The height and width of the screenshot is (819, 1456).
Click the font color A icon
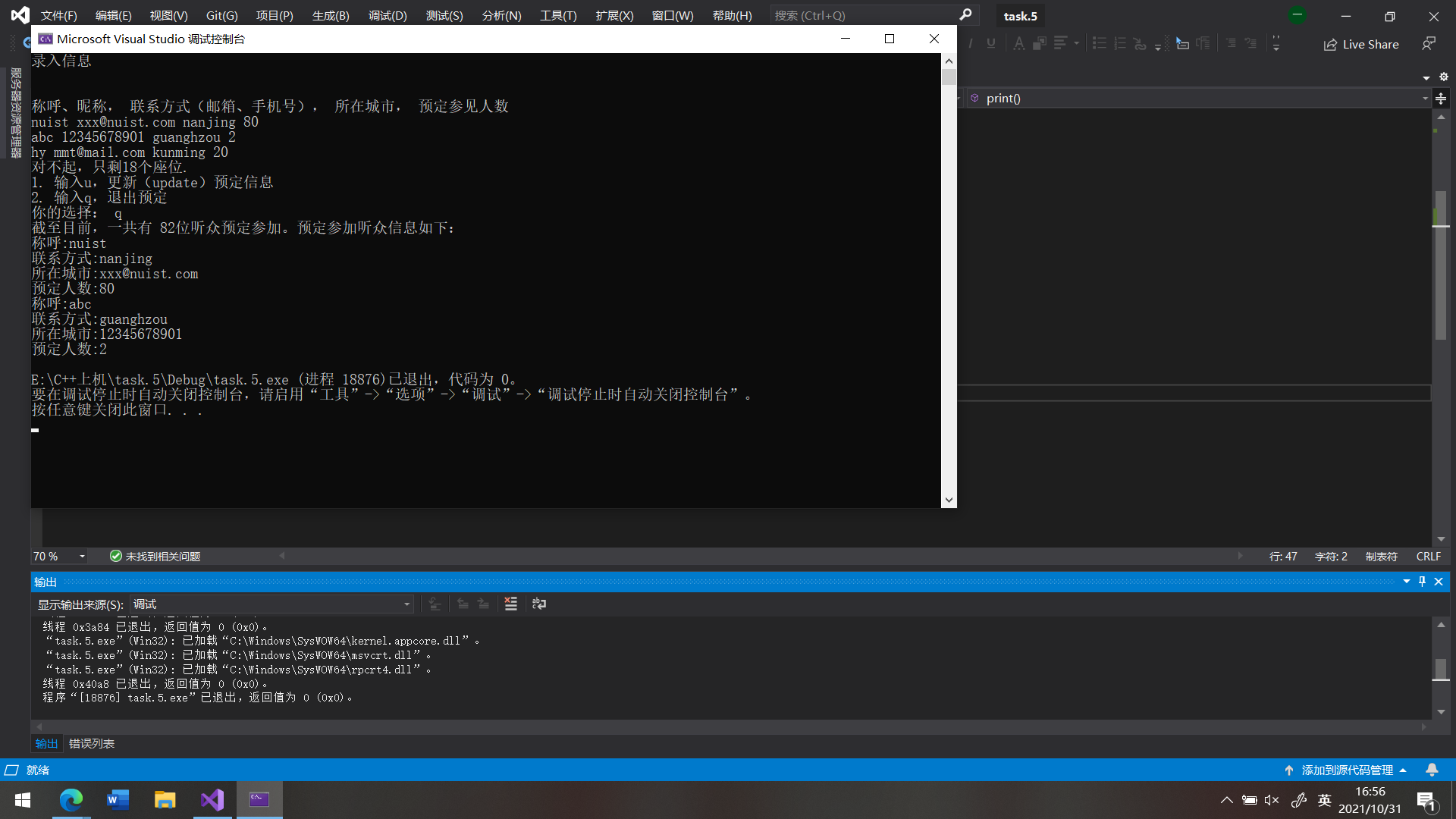click(x=1019, y=44)
